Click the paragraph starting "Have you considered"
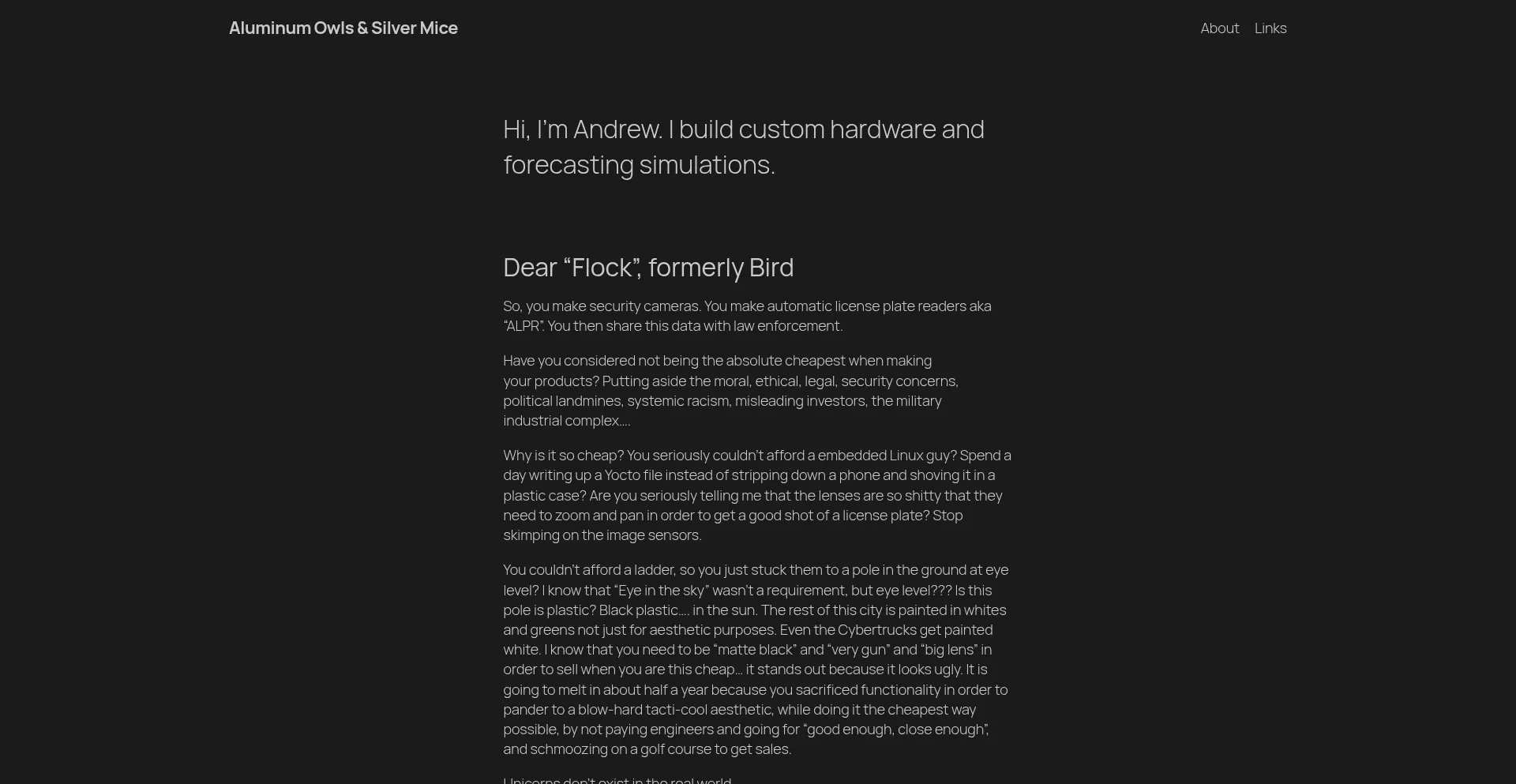Viewport: 1516px width, 784px height. pos(731,391)
